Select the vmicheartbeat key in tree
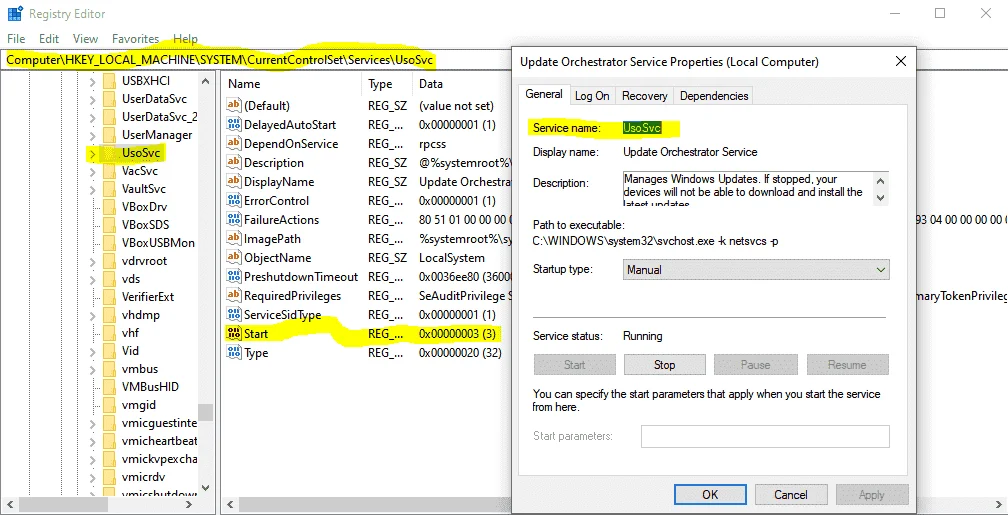 coord(159,441)
